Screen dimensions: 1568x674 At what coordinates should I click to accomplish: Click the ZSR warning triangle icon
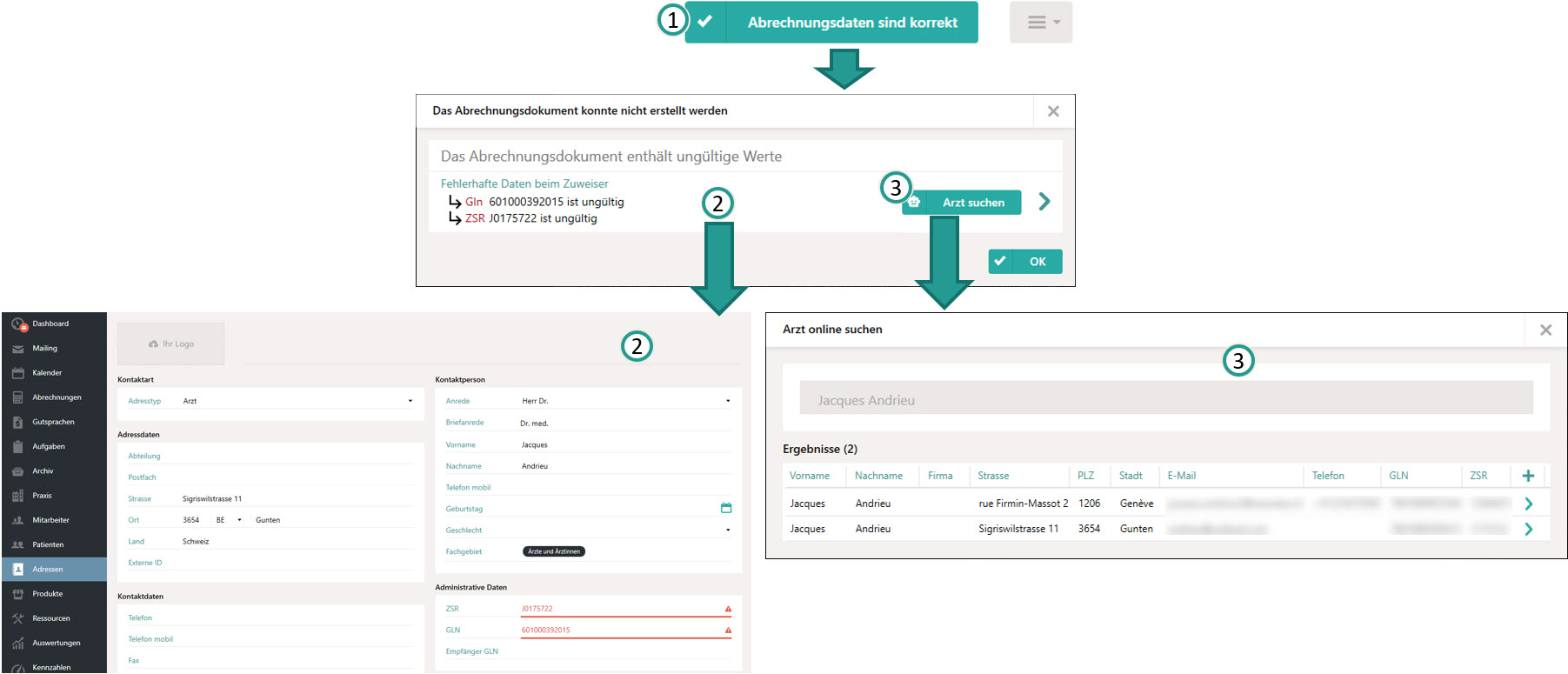pyautogui.click(x=728, y=609)
